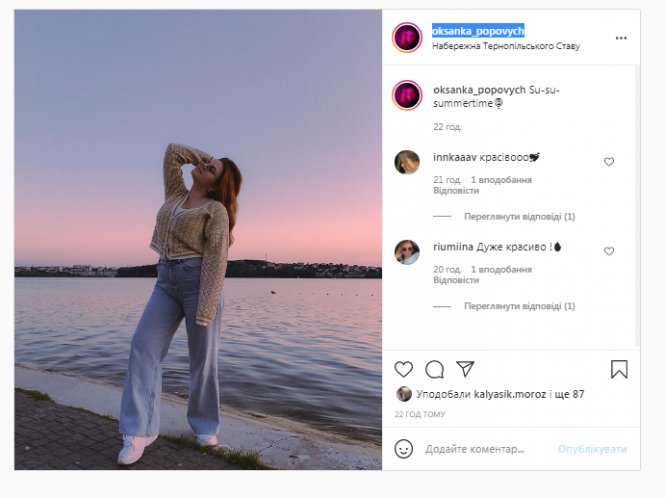Screen dimensions: 665x498
Task: Like innkaaav's comment heart
Action: coord(609,161)
